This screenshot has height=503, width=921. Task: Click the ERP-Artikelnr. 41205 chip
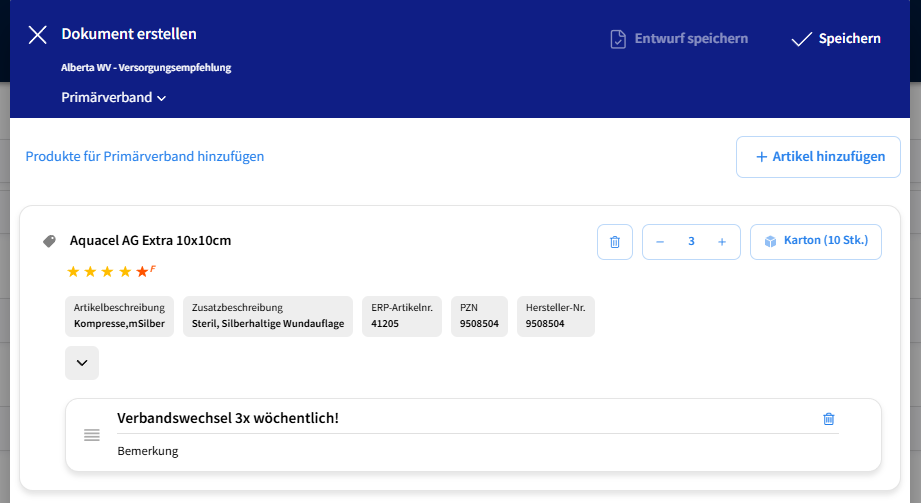[x=402, y=316]
